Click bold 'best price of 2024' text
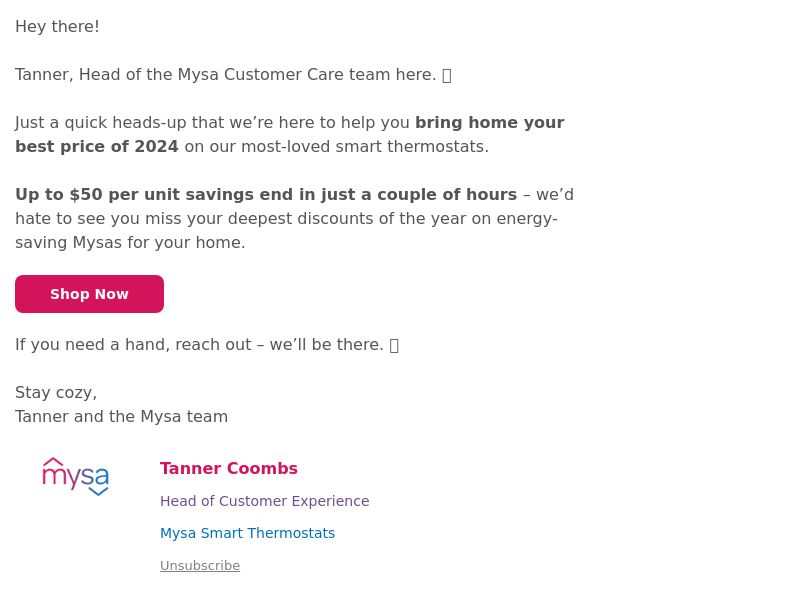This screenshot has width=800, height=600. pyautogui.click(x=97, y=147)
